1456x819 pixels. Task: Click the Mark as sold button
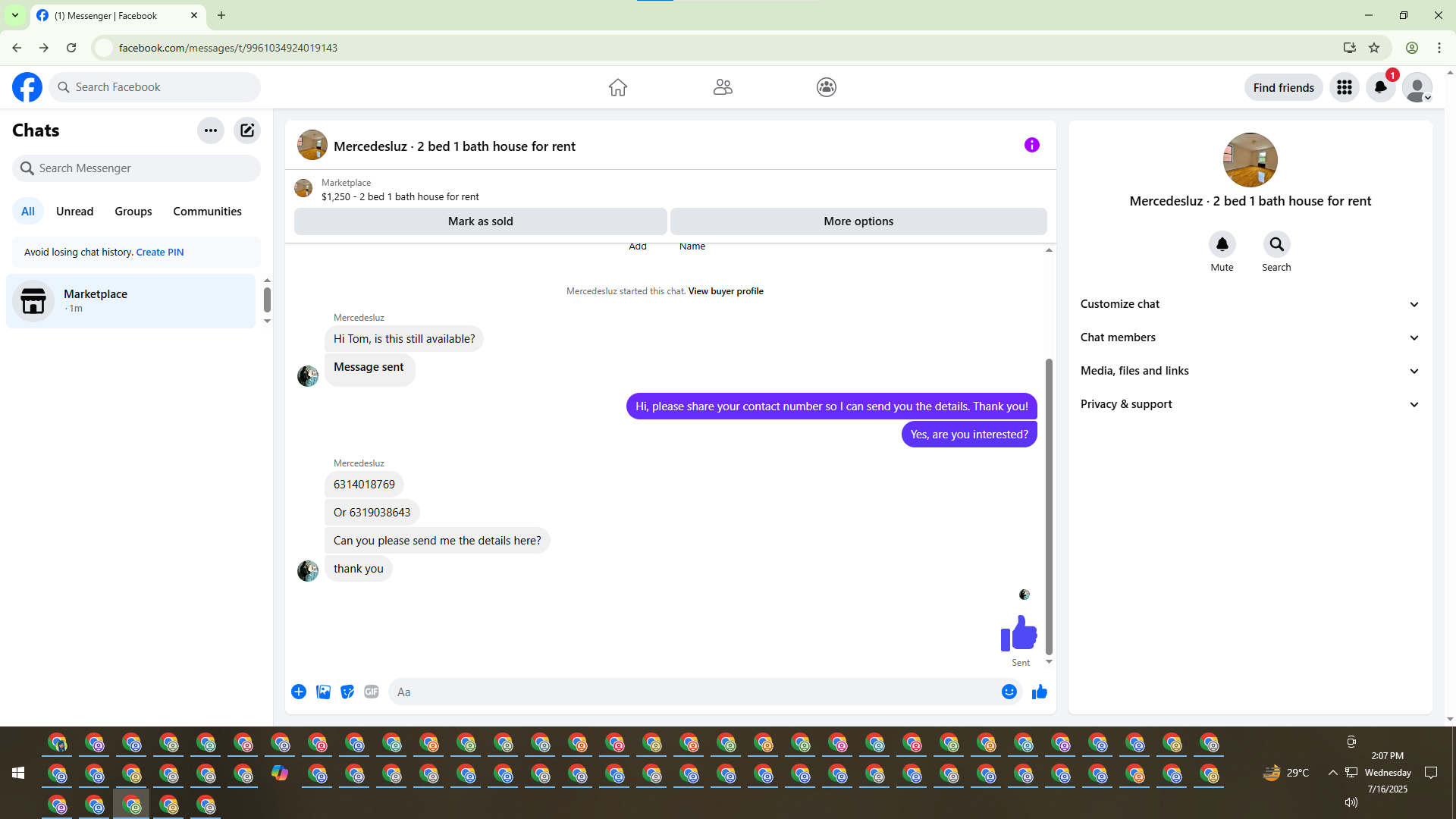tap(481, 221)
